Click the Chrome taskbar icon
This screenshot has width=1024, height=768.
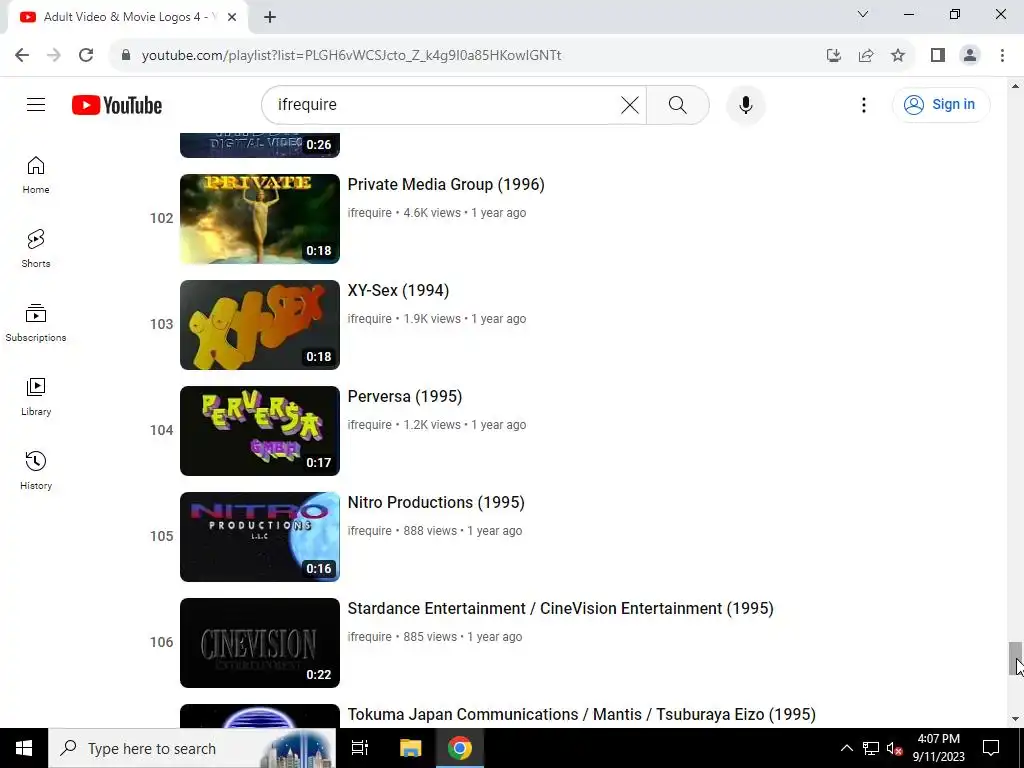[x=460, y=748]
